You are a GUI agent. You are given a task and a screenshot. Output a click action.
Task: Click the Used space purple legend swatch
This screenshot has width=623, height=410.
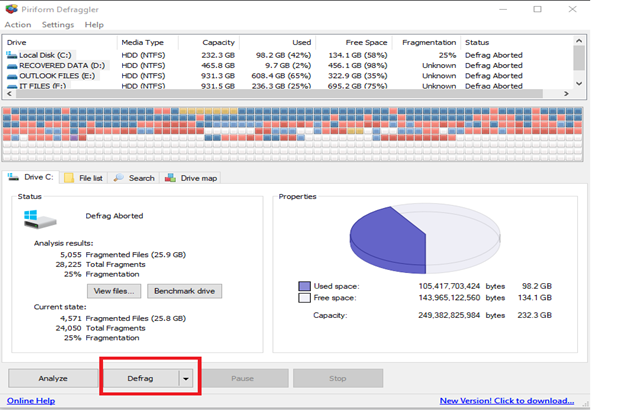[x=304, y=286]
